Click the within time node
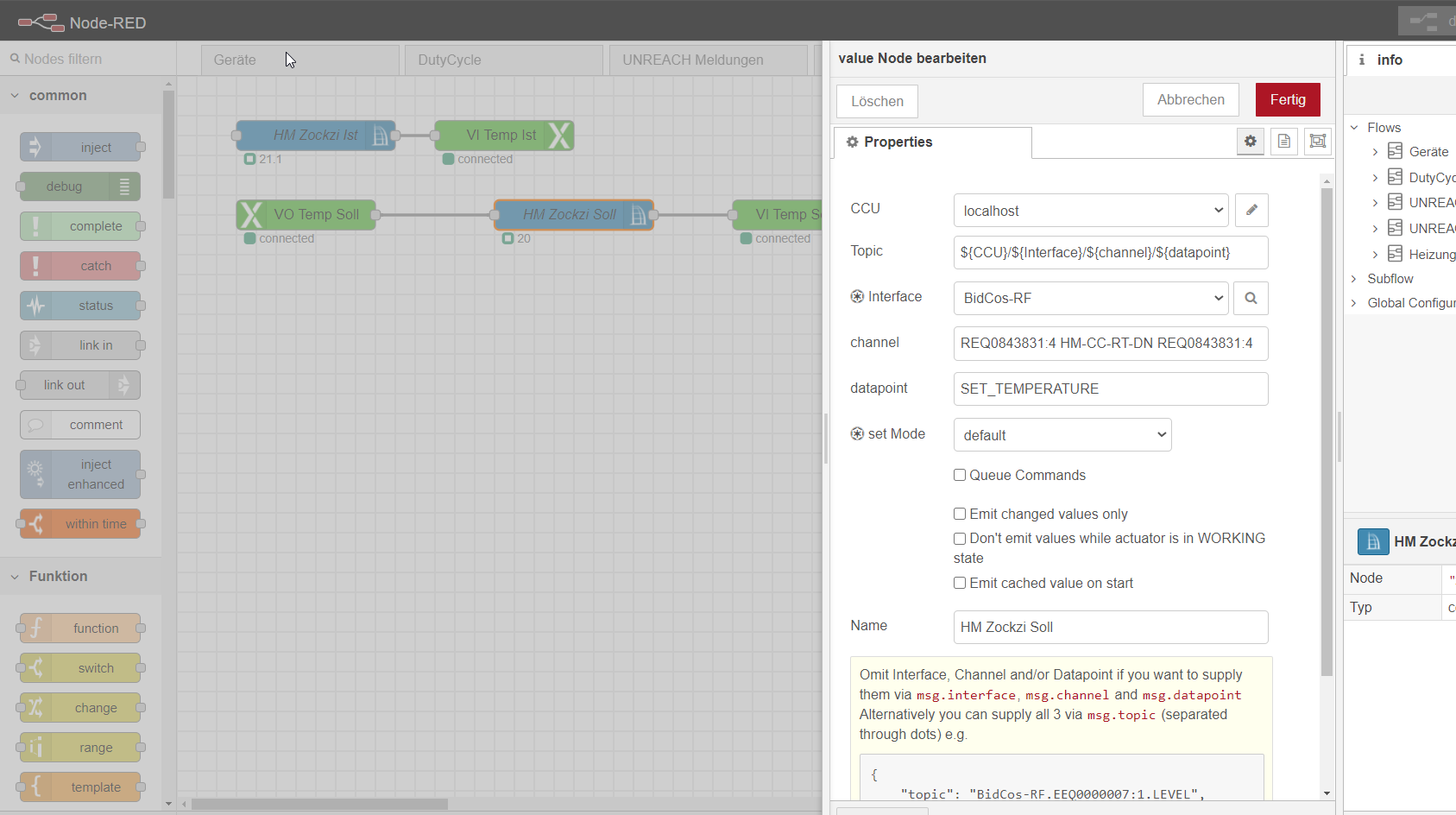This screenshot has width=1456, height=815. pyautogui.click(x=80, y=524)
